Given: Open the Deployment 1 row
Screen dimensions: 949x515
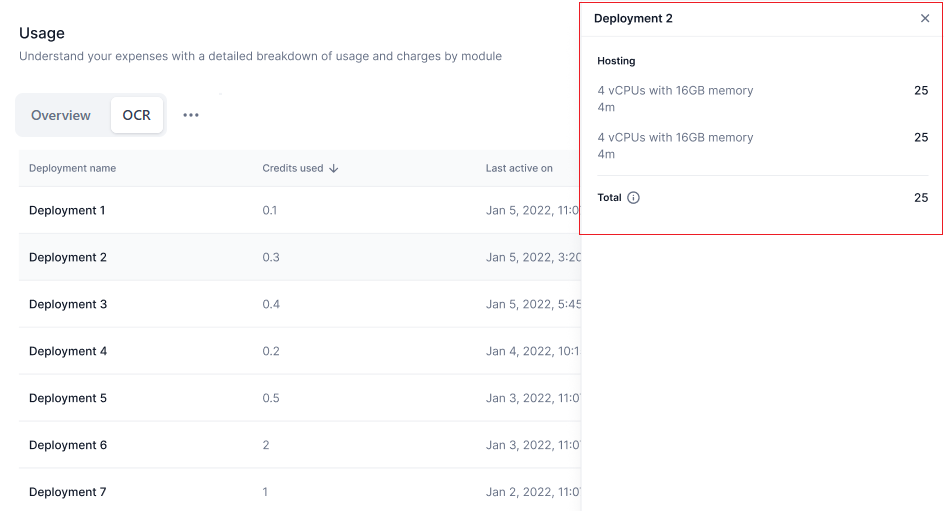Looking at the screenshot, I should click(67, 211).
